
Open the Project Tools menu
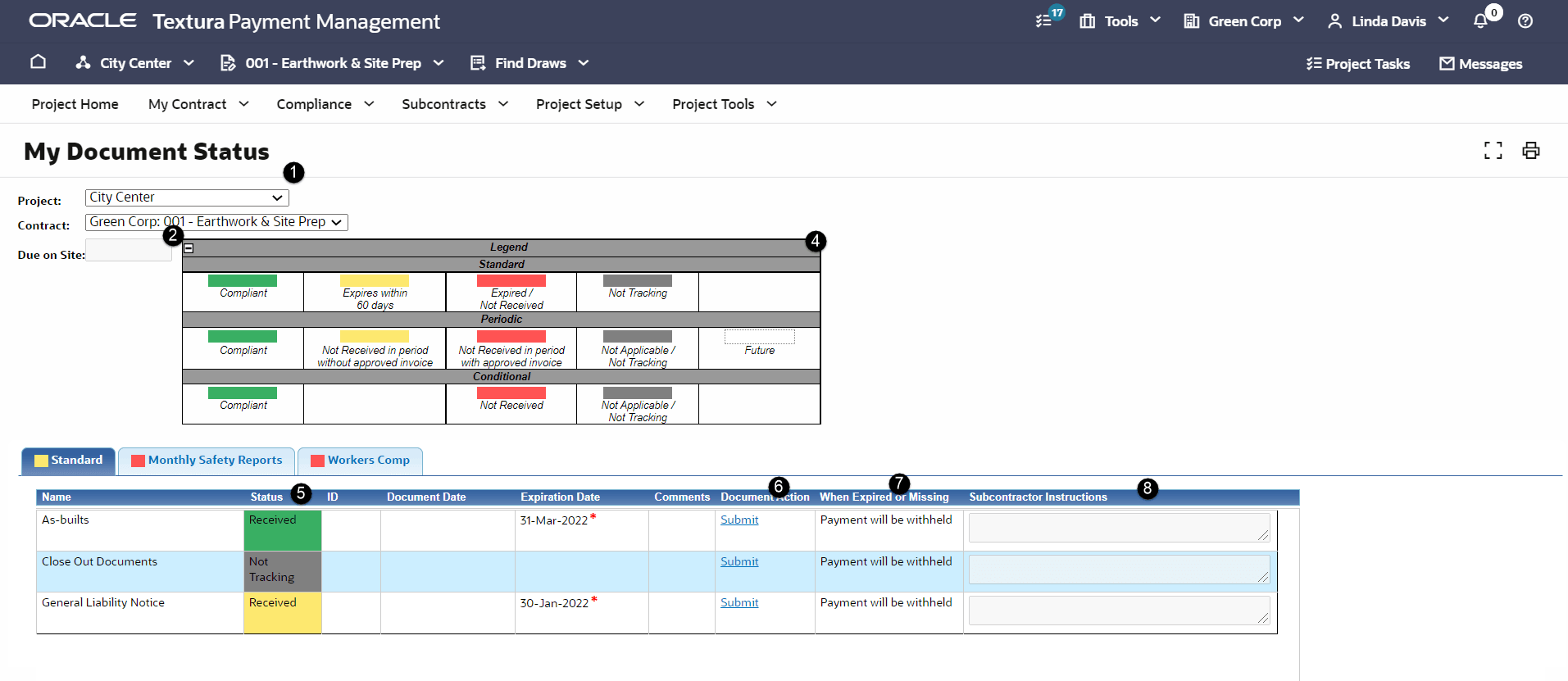(x=725, y=104)
